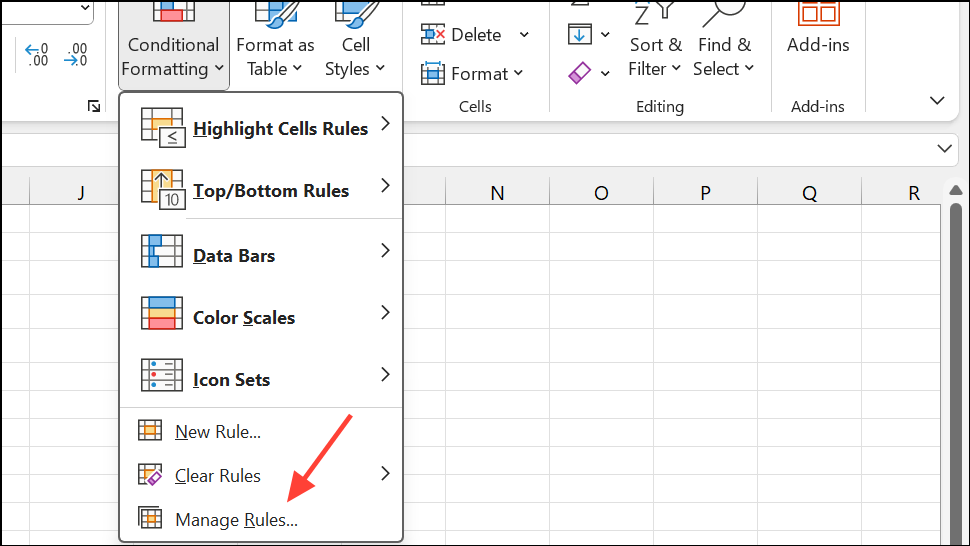Click the Decrease Decimal icon
This screenshot has width=970, height=546.
(x=75, y=54)
